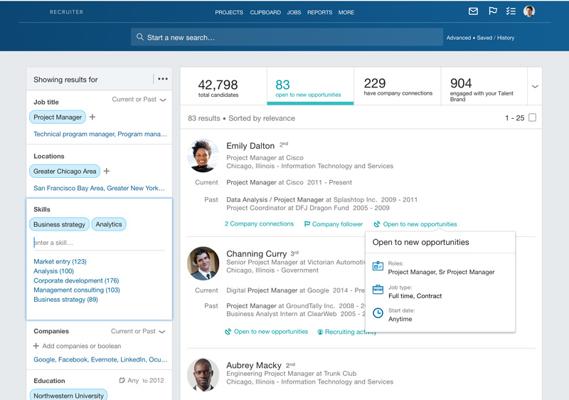Tick the select-all checkbox beside 1 - 25

click(x=532, y=118)
